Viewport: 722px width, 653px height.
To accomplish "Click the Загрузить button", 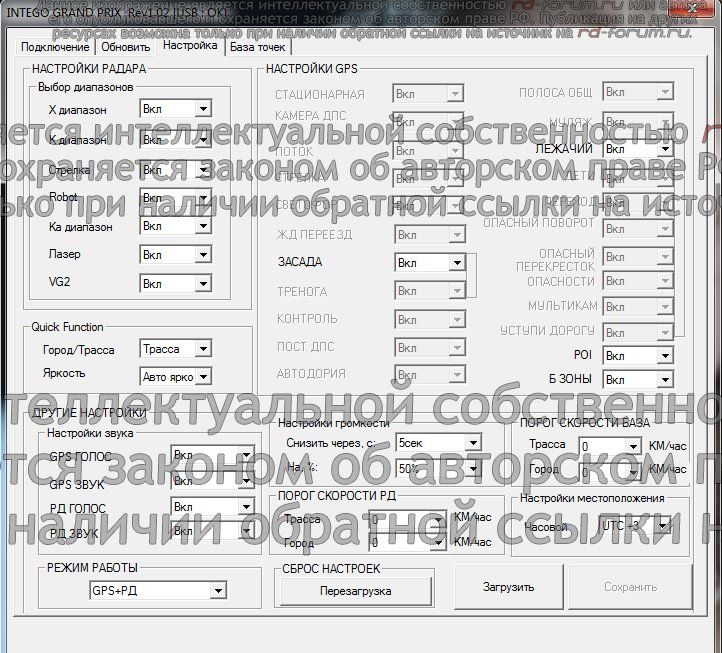I will (509, 587).
